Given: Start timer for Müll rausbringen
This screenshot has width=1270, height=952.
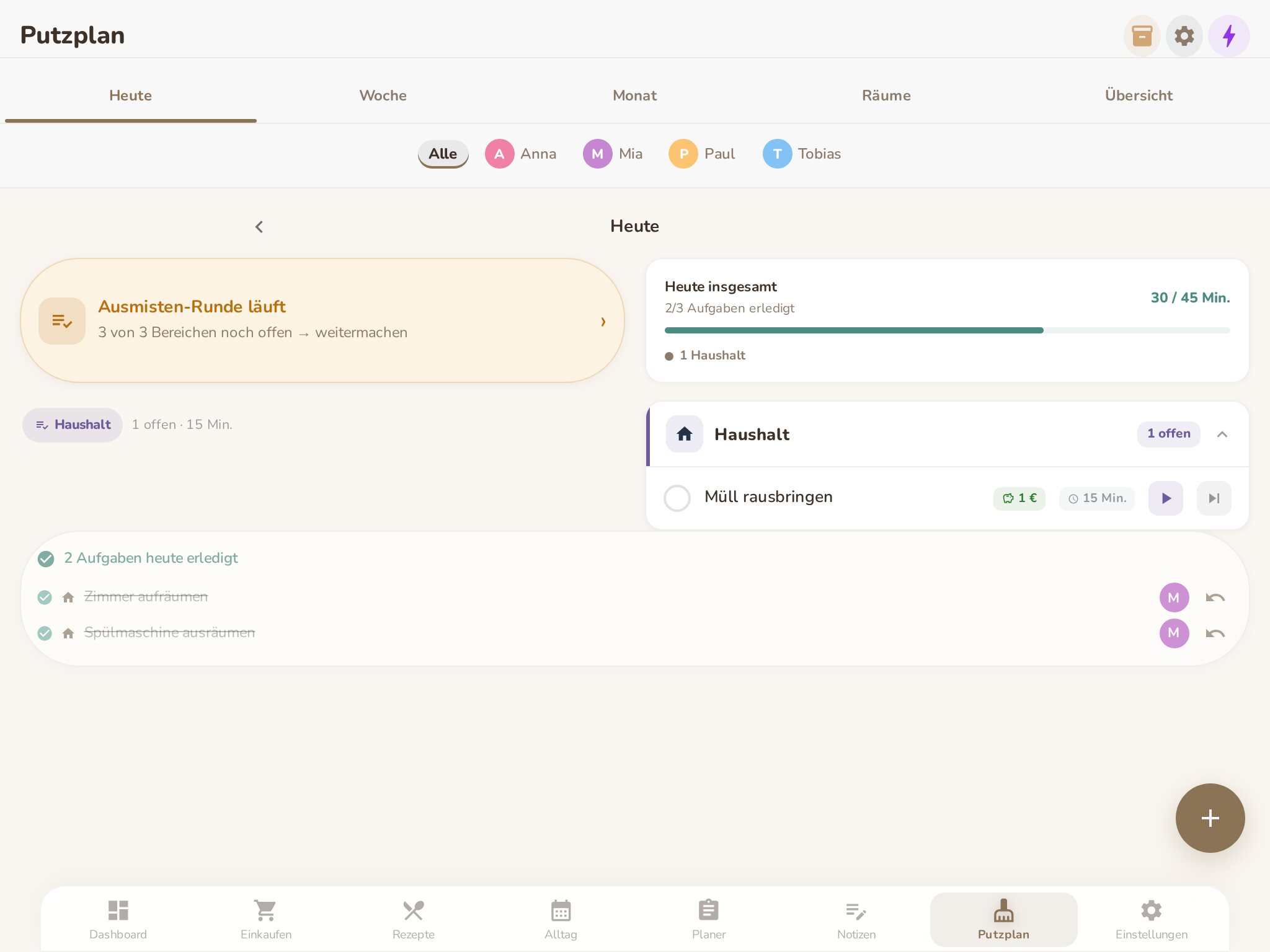Looking at the screenshot, I should (1166, 498).
